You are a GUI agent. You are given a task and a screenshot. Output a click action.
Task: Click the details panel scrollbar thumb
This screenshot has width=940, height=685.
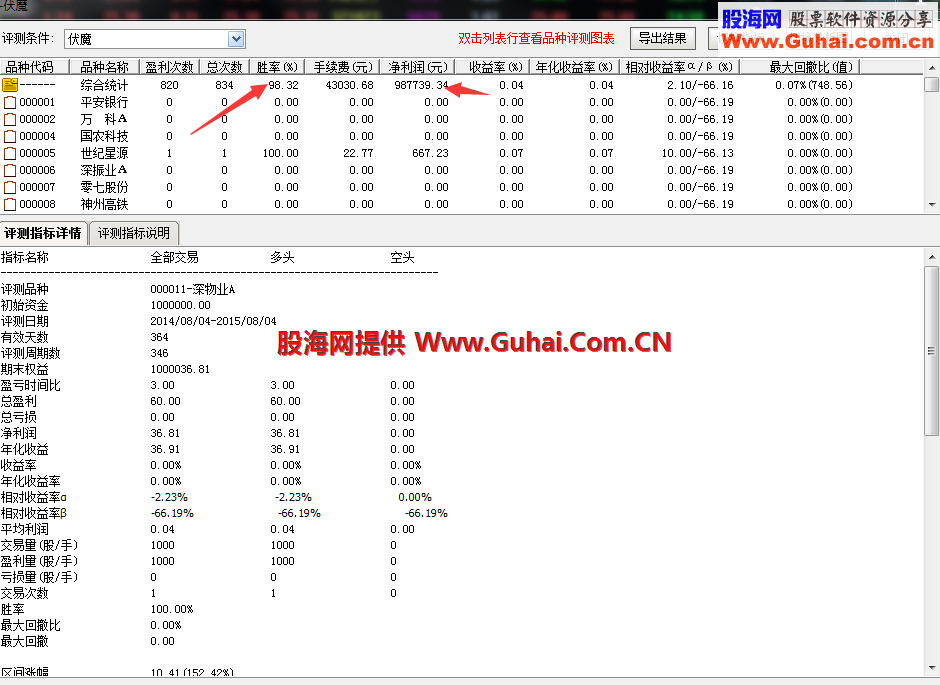(x=932, y=351)
